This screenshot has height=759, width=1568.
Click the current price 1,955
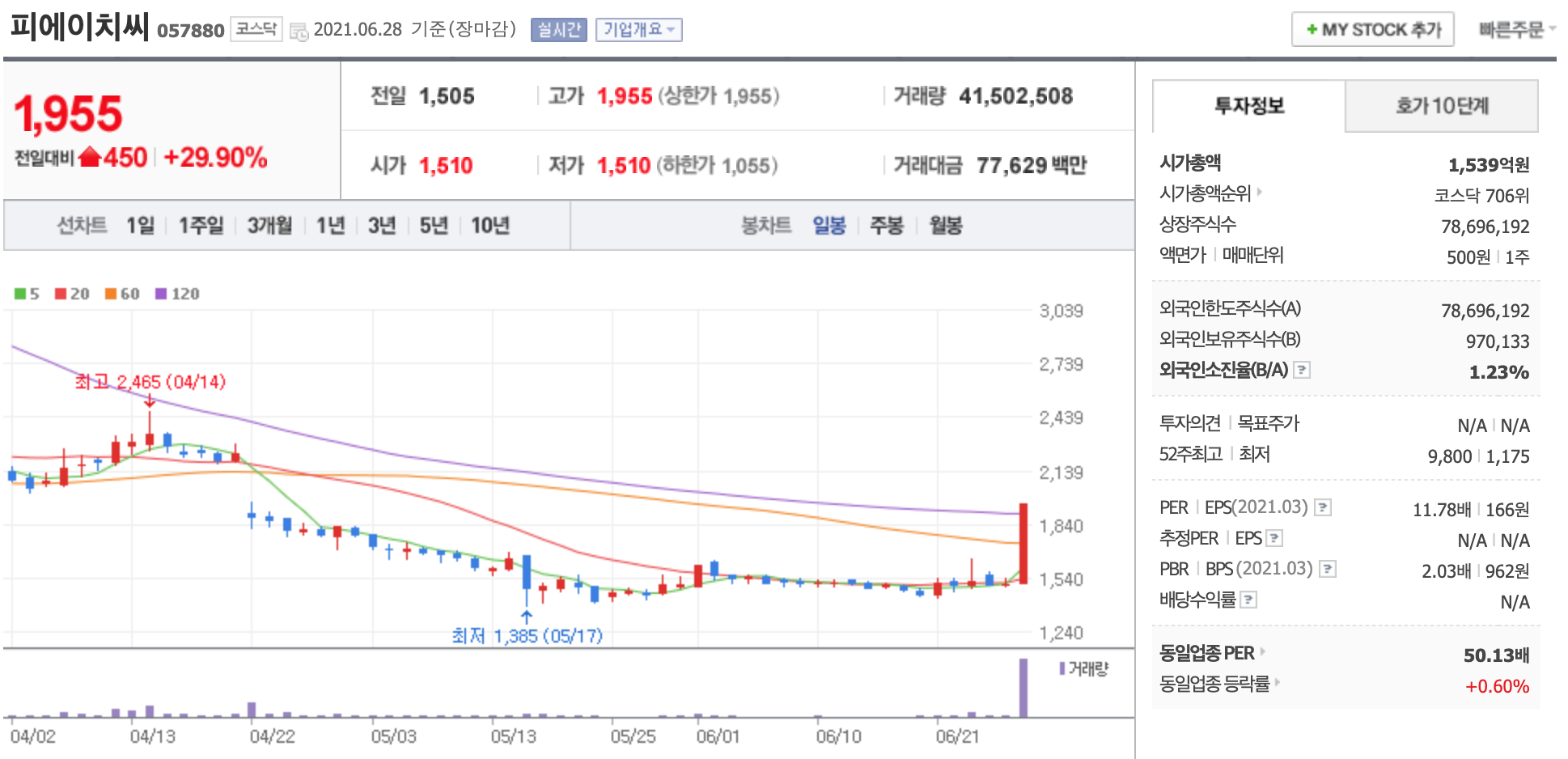69,114
